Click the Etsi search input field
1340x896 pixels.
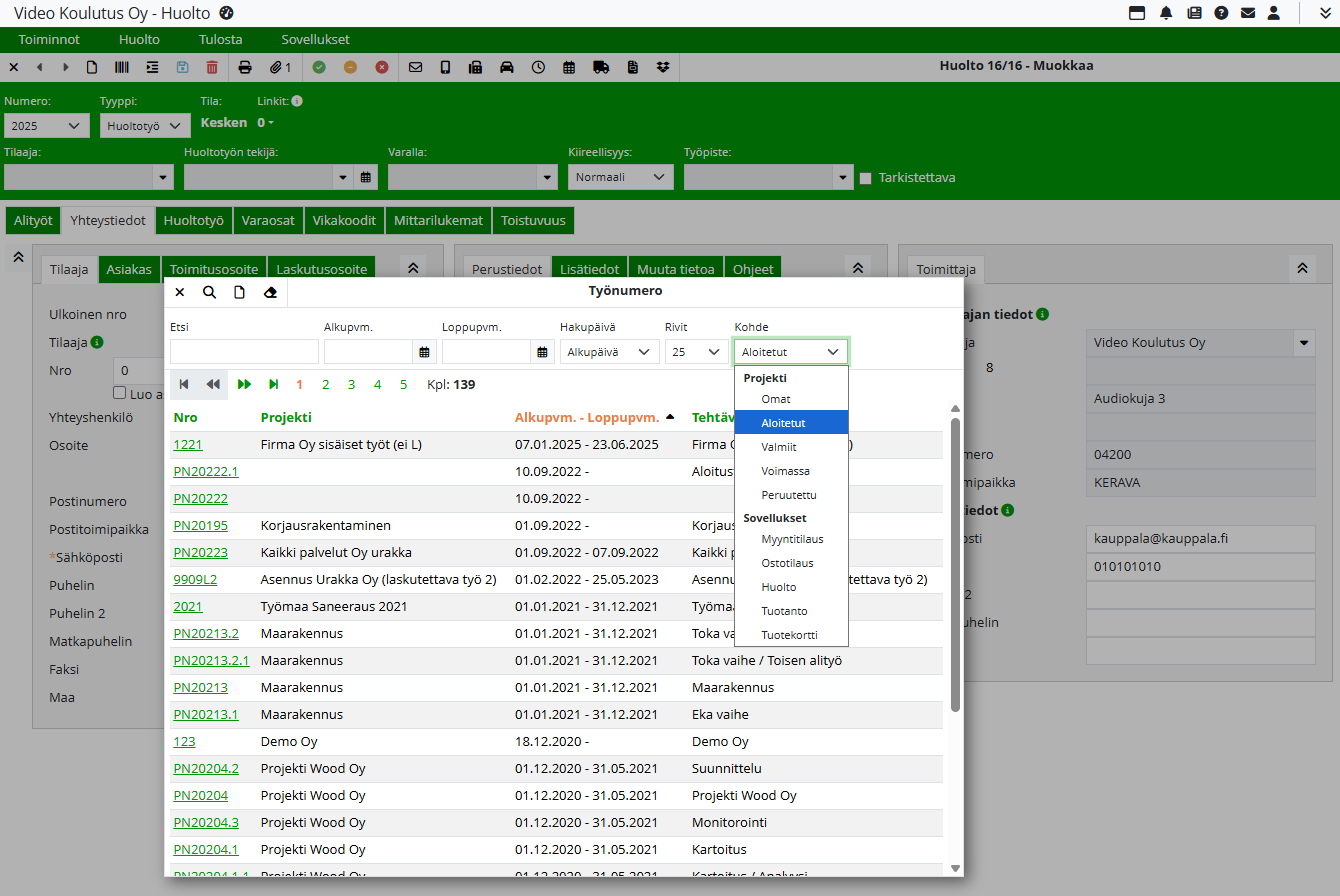pos(244,352)
